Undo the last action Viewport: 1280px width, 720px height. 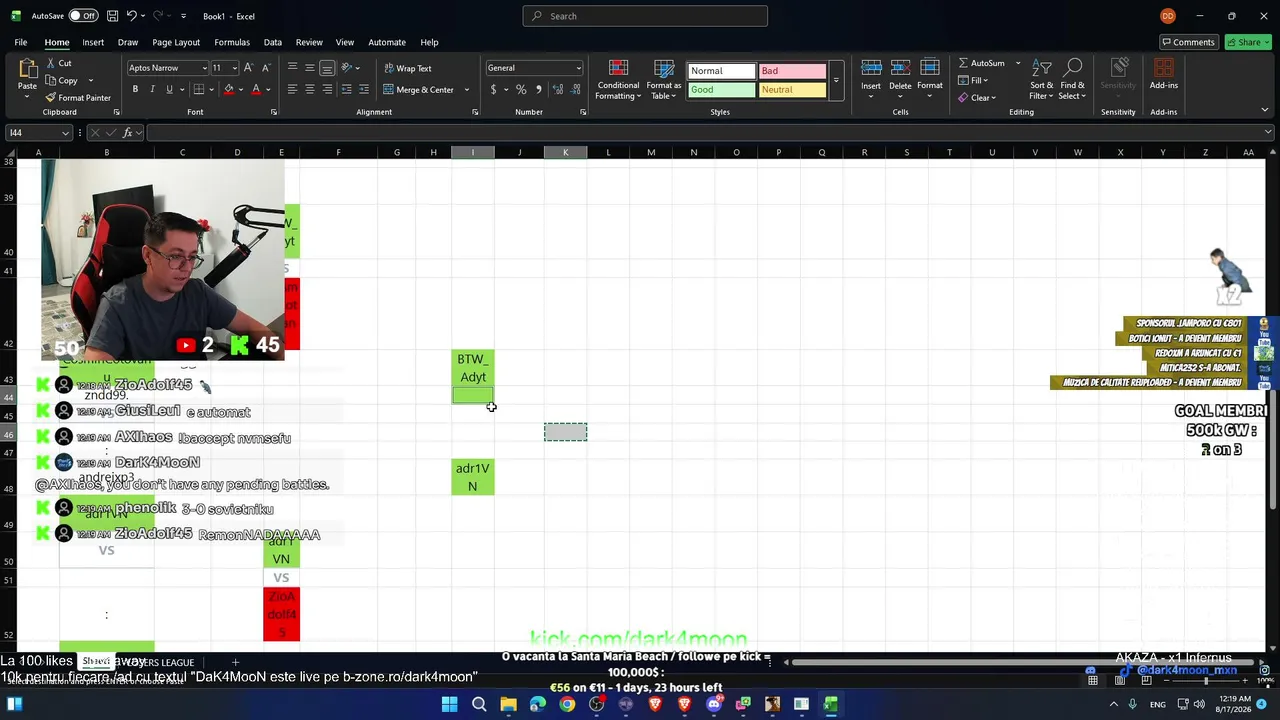pos(131,16)
